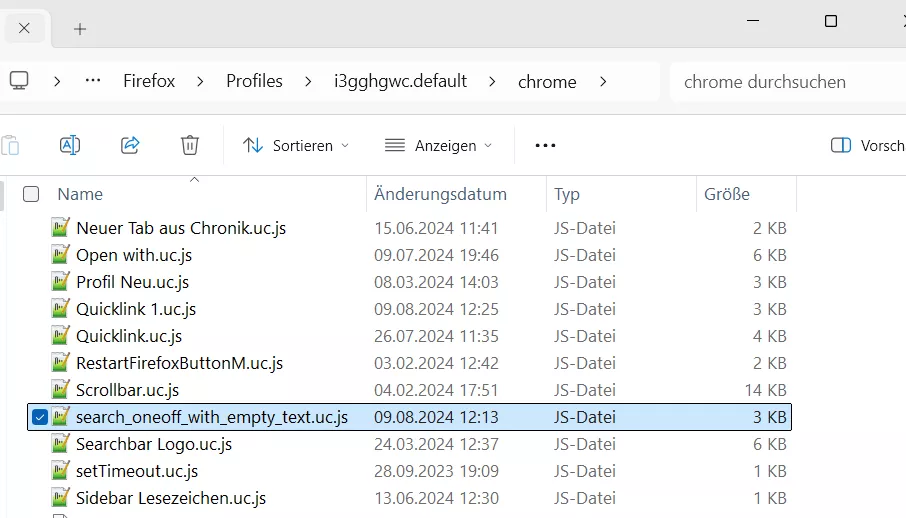The width and height of the screenshot is (906, 518).
Task: Click the Share icon in toolbar
Action: click(x=130, y=145)
